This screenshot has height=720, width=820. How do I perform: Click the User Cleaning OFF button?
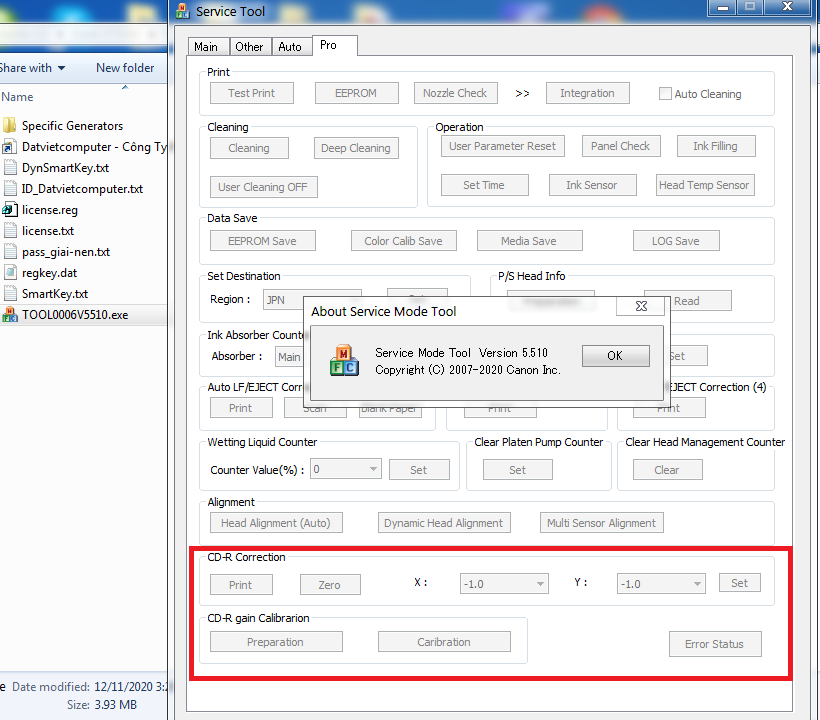263,187
